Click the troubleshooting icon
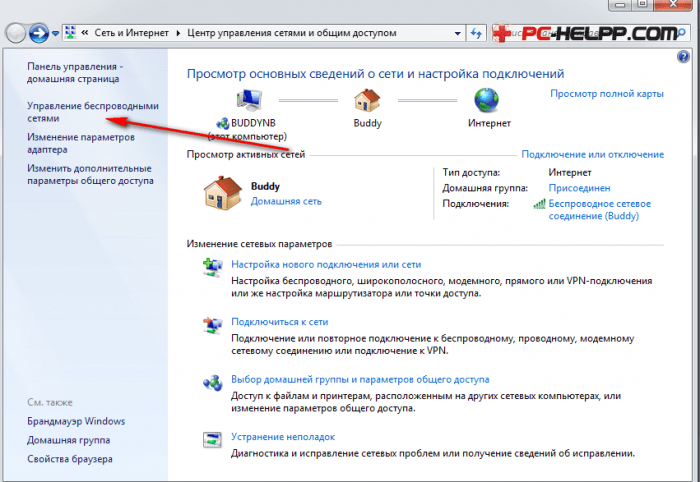Screen dimensions: 700x482 [x=212, y=440]
